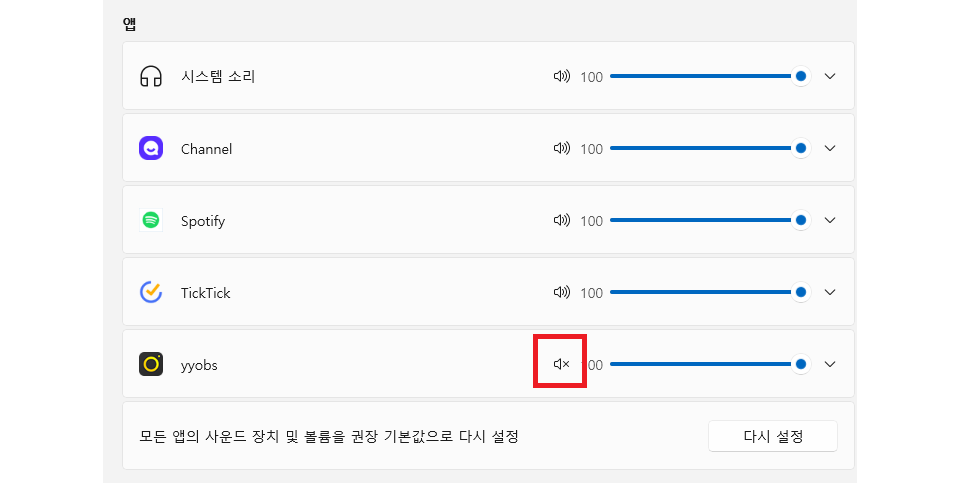Click the TickTick app icon

[x=151, y=292]
